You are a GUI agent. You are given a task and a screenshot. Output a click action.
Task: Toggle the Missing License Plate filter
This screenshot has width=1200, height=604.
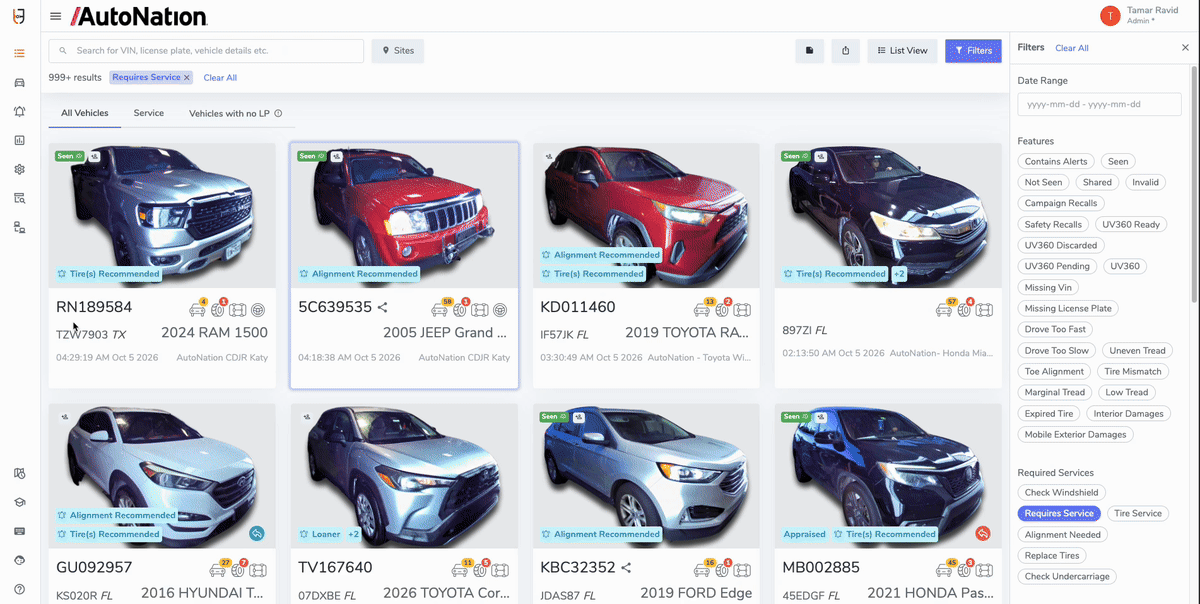[x=1068, y=308]
